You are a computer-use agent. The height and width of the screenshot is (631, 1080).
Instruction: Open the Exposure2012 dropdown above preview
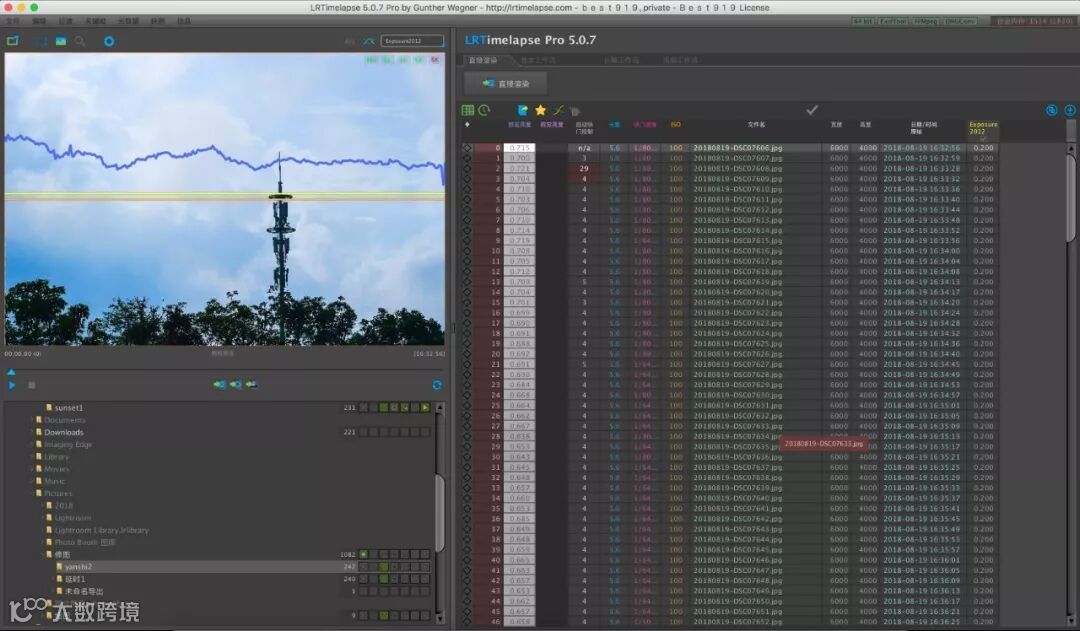pyautogui.click(x=412, y=41)
